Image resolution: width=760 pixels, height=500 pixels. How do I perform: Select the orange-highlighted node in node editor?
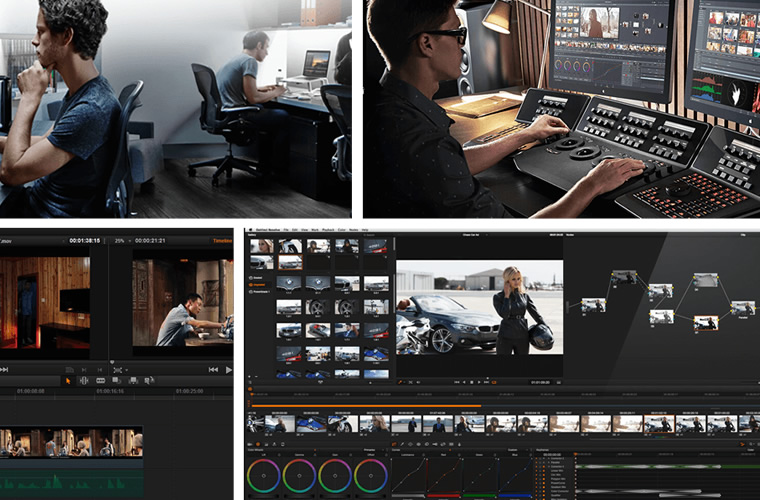coord(706,321)
